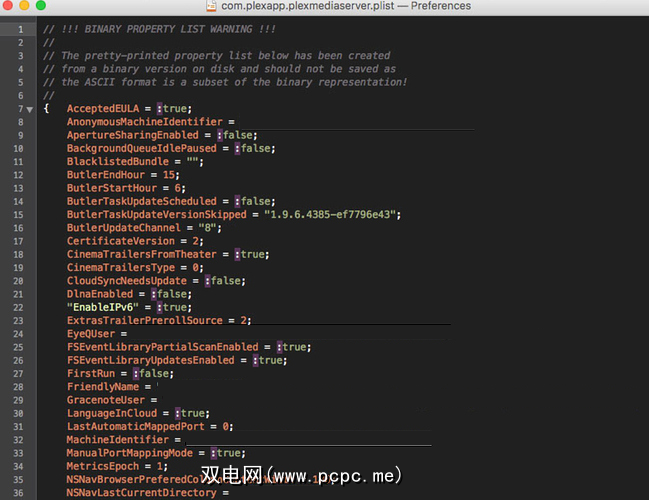Click the CloudSyncNeedsUpdate key
This screenshot has height=500, width=649.
pos(127,281)
